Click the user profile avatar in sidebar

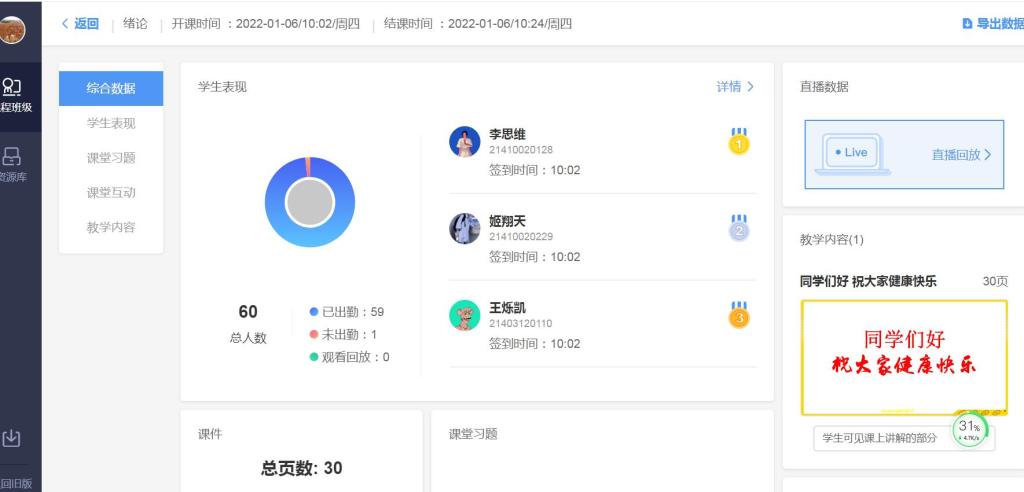pos(11,30)
